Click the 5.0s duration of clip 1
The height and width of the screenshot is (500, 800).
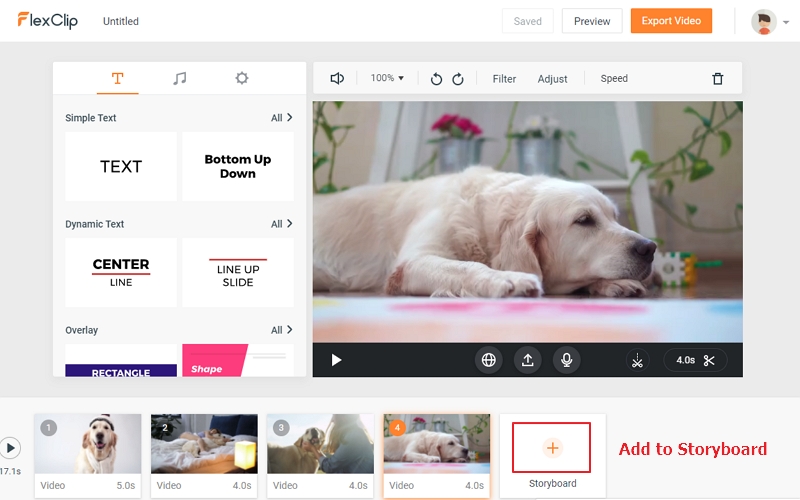coord(126,486)
